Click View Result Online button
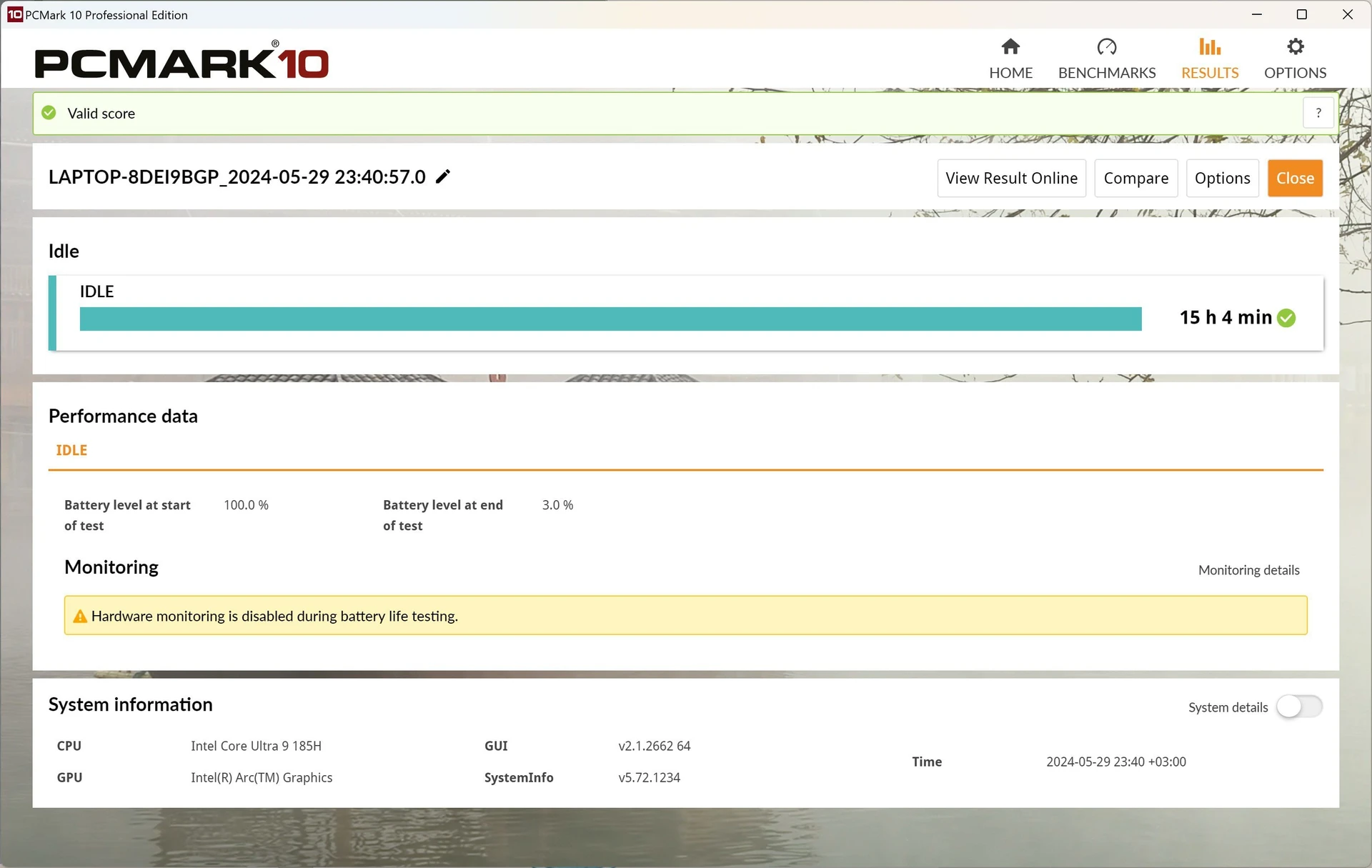1372x868 pixels. pos(1011,178)
